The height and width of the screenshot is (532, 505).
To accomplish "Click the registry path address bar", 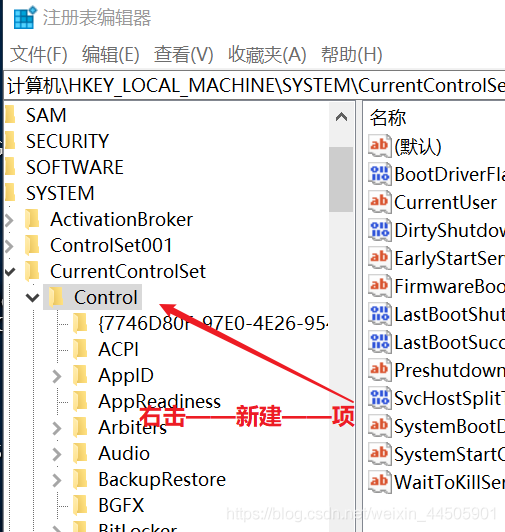I will point(255,86).
